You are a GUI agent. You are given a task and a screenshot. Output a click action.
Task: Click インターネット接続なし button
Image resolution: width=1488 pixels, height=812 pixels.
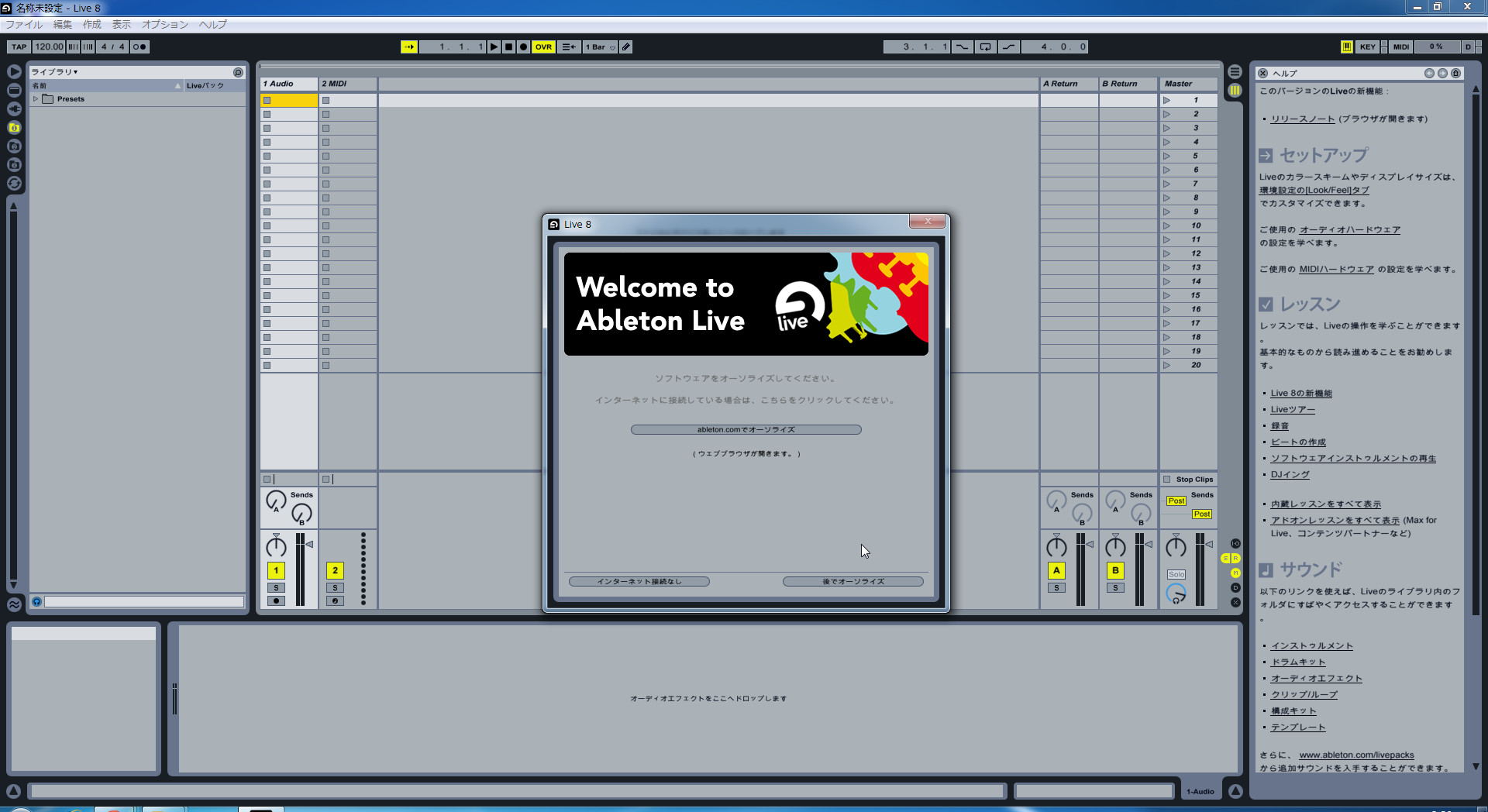pos(639,581)
